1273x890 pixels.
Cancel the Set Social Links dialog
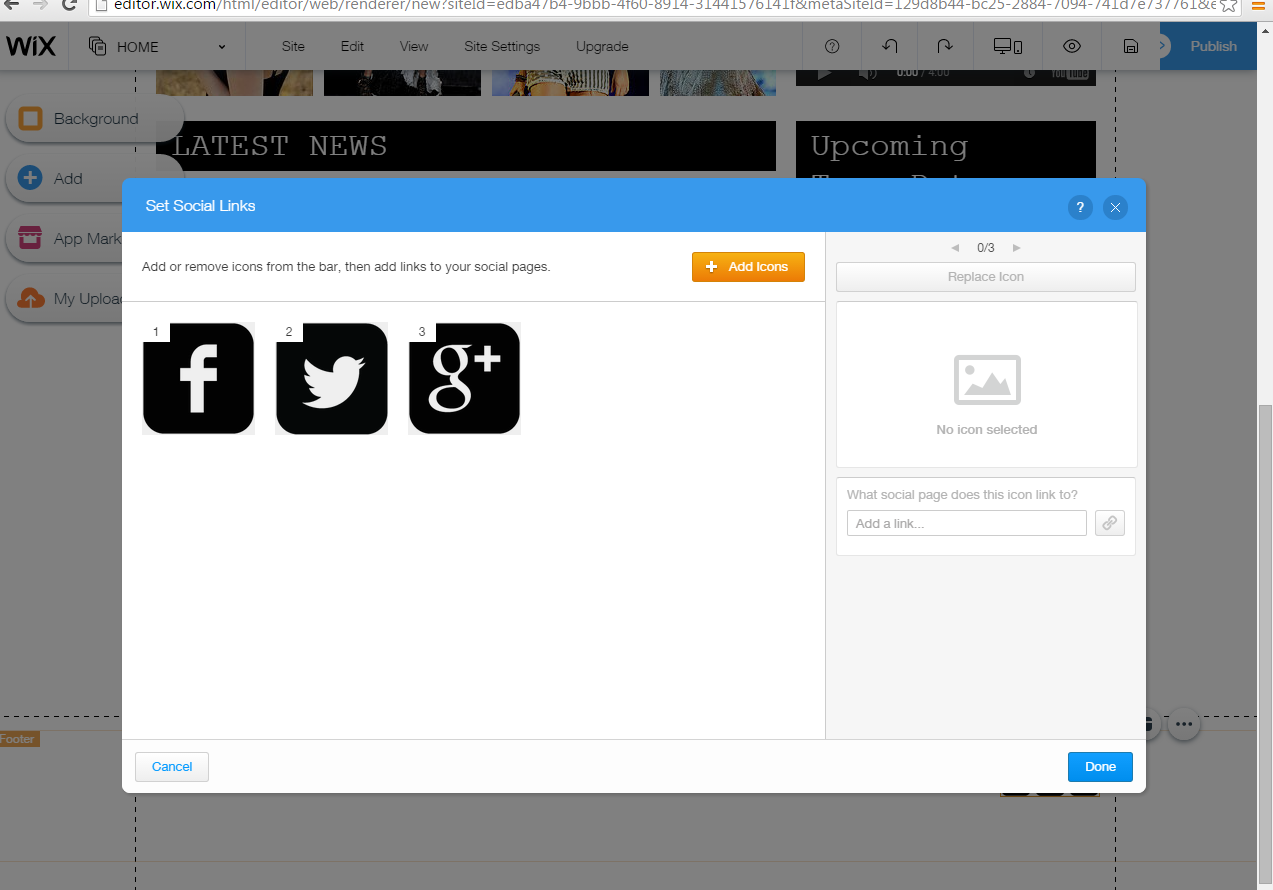[x=172, y=767]
